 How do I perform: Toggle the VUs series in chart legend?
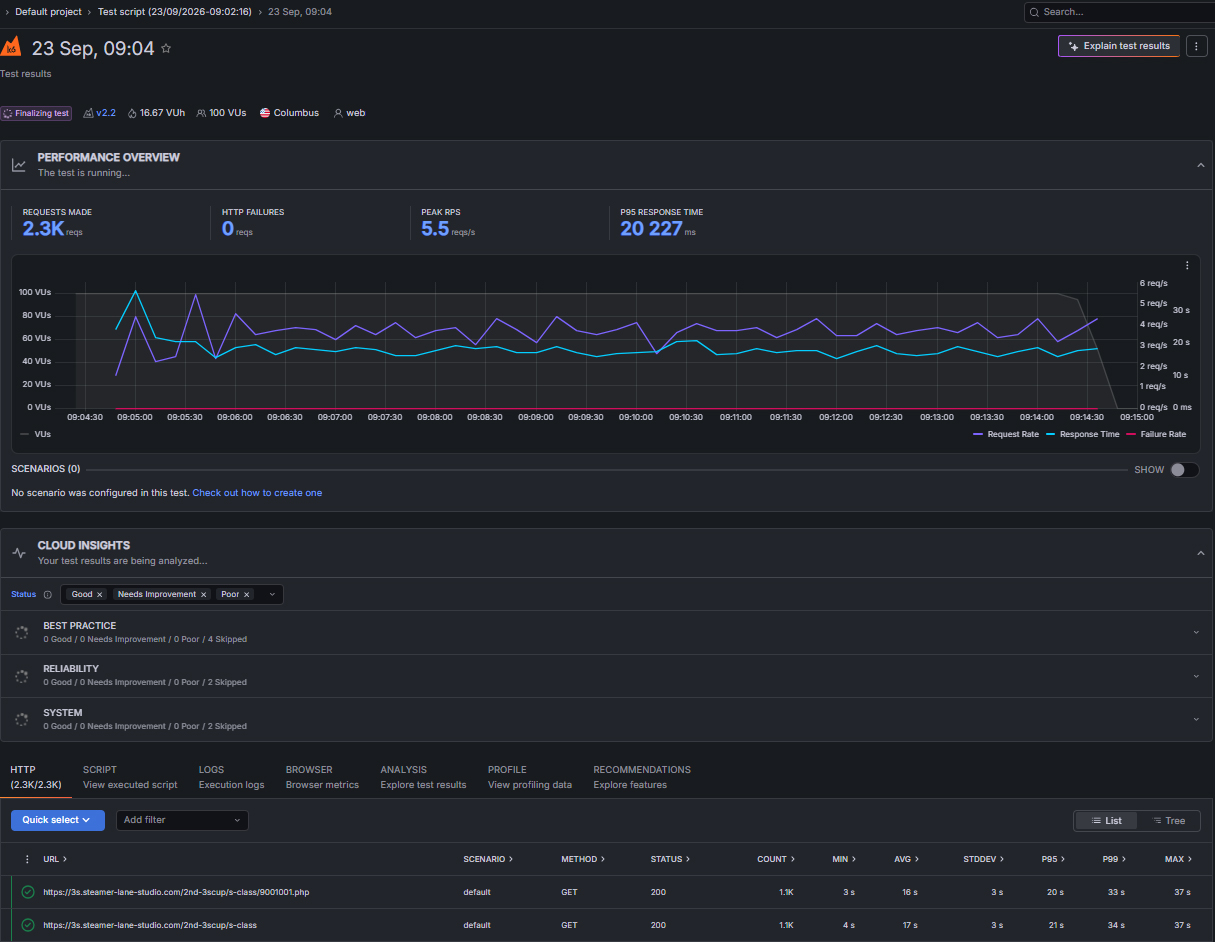35,434
